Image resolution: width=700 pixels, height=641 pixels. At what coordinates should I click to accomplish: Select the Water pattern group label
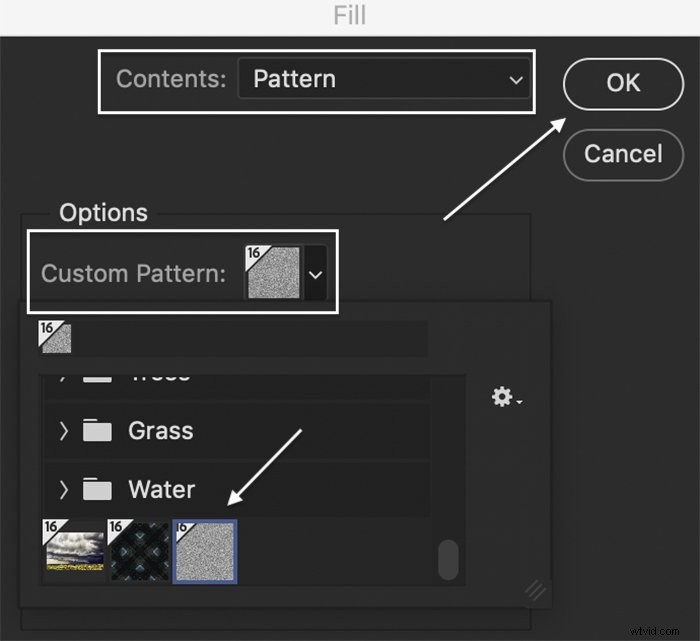pos(162,490)
